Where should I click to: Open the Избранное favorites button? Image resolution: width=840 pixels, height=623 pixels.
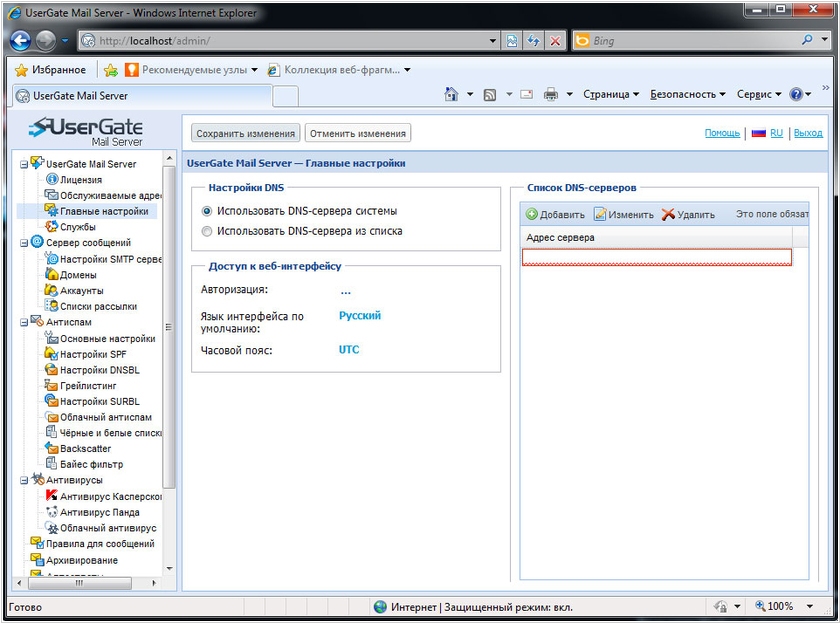(x=50, y=70)
